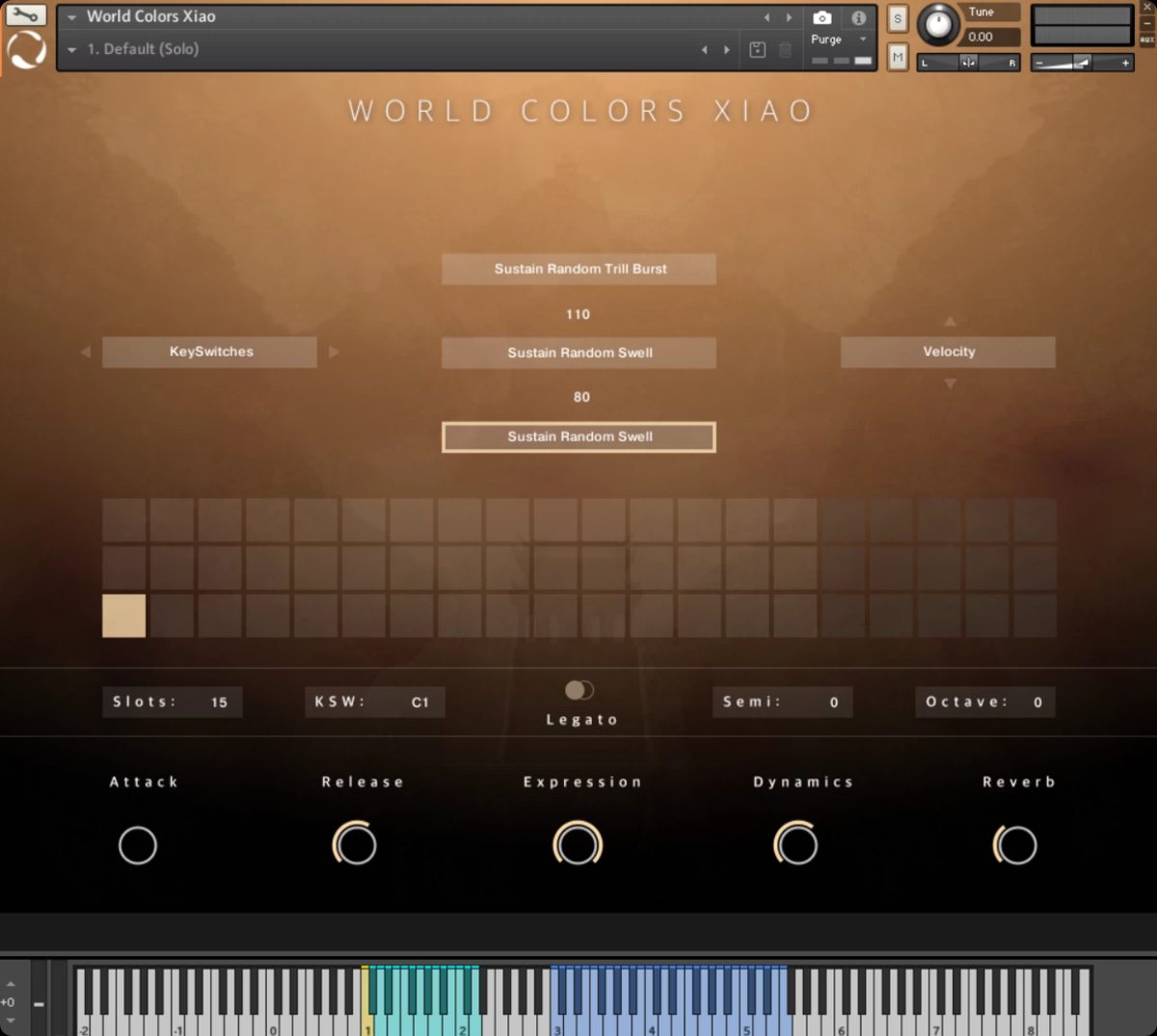Expand the World Colors Xiao instrument dropdown

(71, 17)
